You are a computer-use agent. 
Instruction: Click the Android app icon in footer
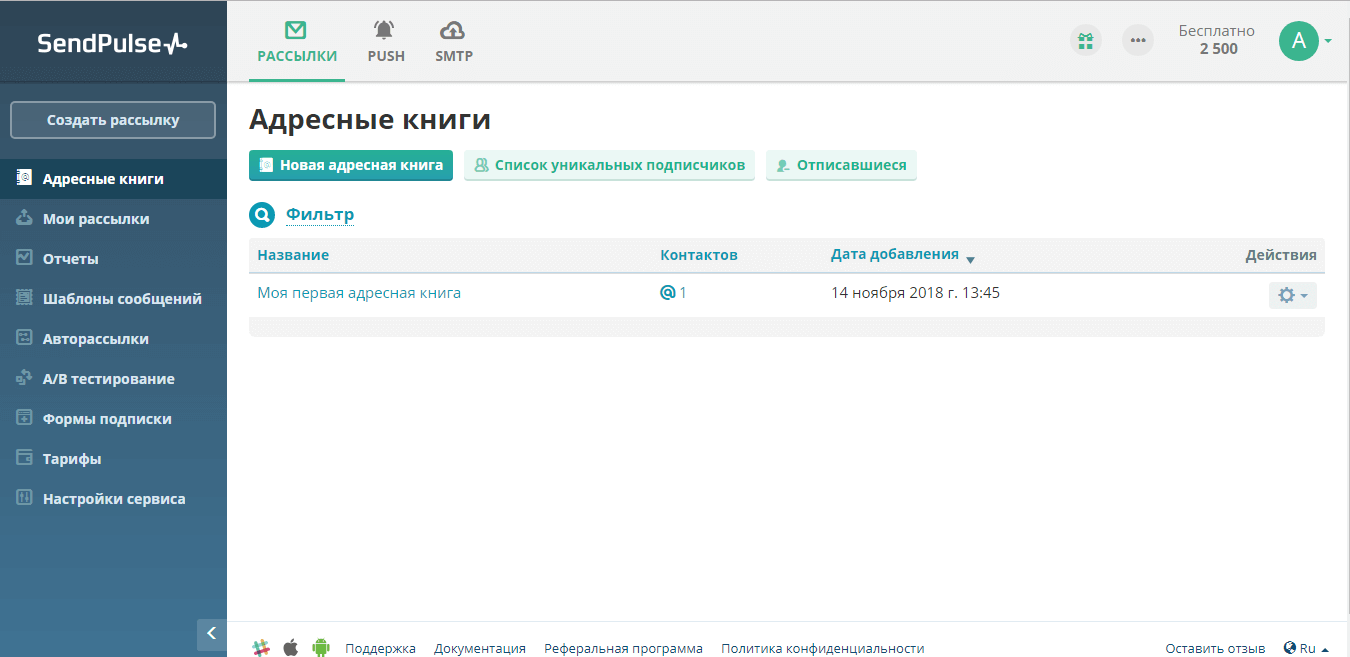pyautogui.click(x=321, y=647)
